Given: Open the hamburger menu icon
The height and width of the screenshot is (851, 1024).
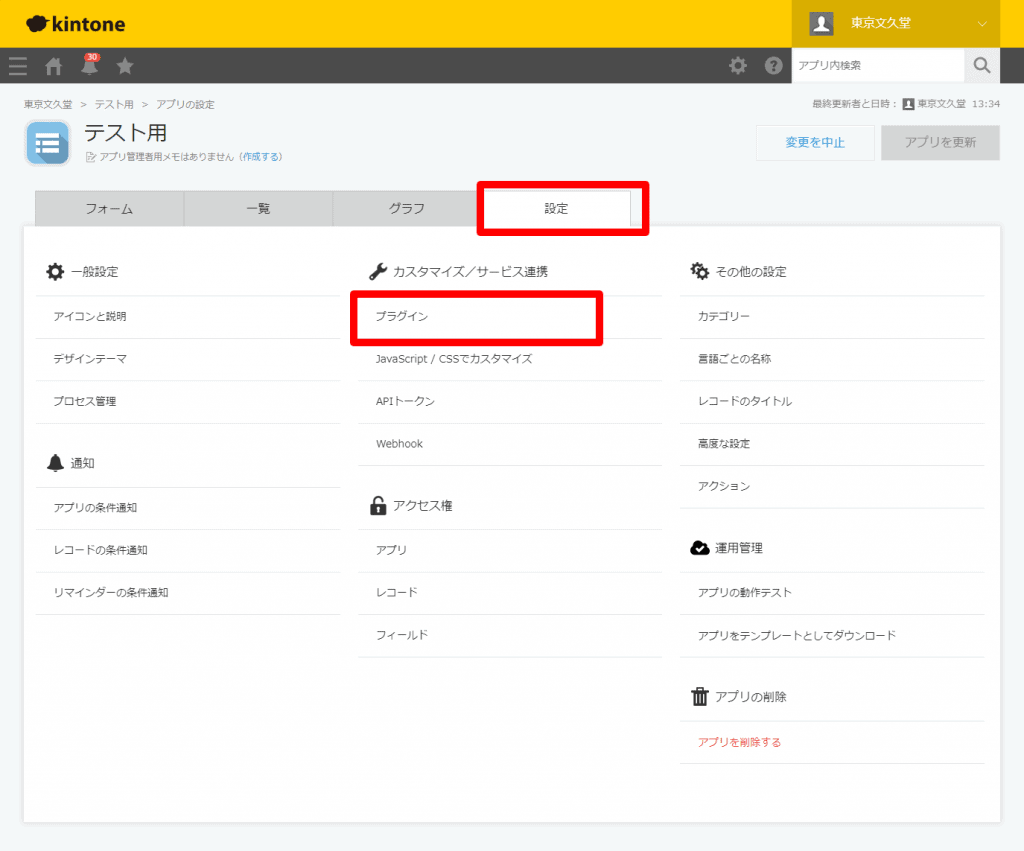Looking at the screenshot, I should pyautogui.click(x=18, y=66).
